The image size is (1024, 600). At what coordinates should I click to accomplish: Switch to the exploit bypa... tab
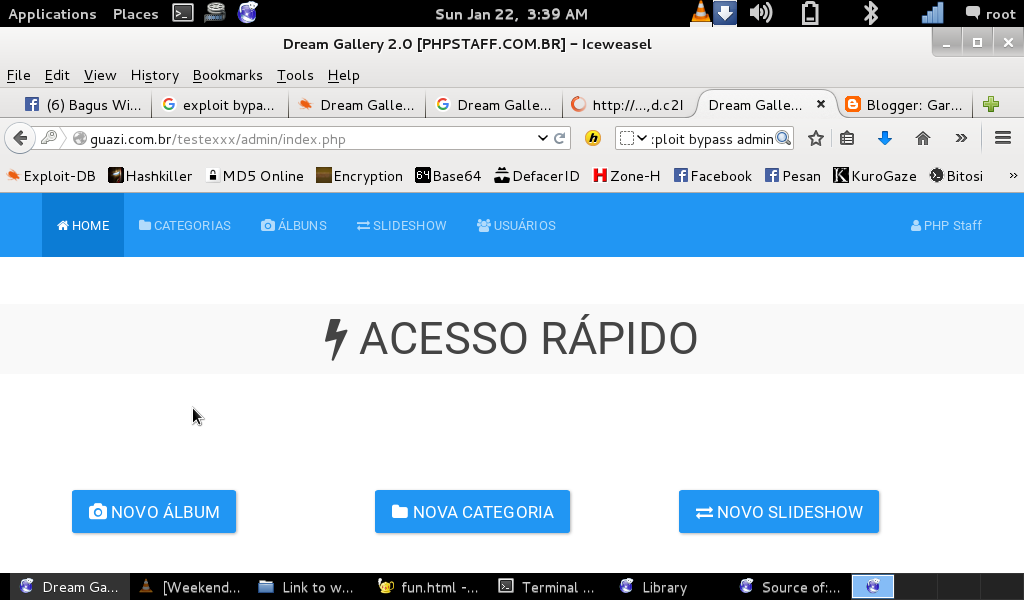coord(219,104)
